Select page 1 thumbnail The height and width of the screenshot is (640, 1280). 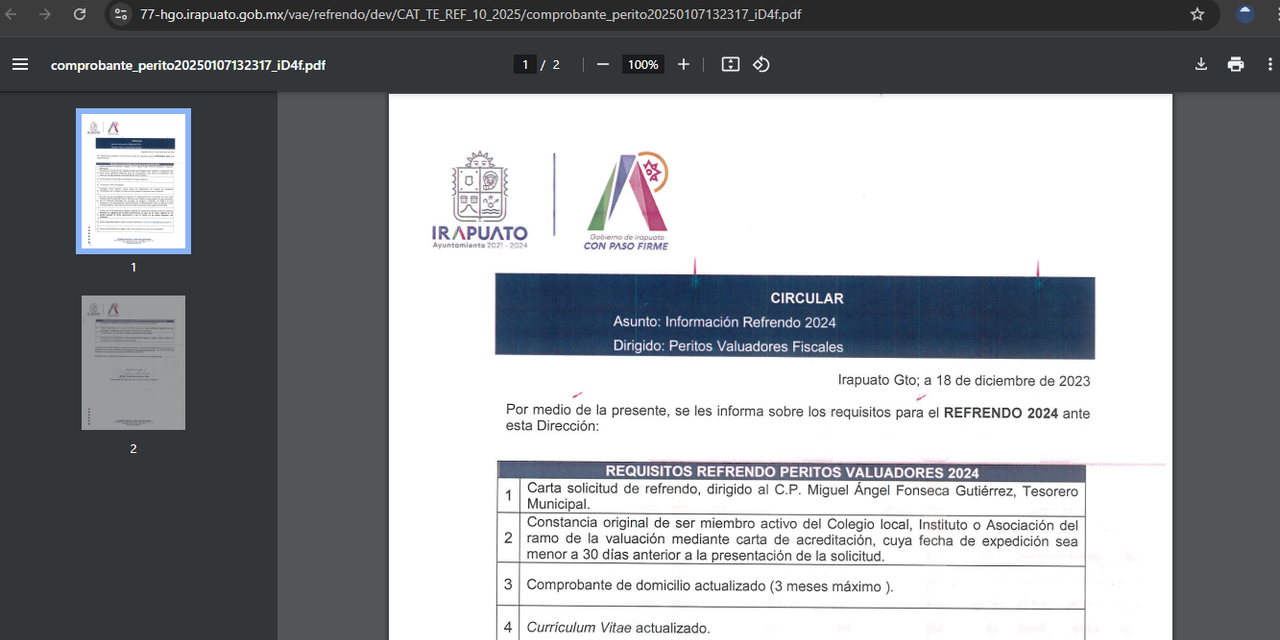point(133,181)
